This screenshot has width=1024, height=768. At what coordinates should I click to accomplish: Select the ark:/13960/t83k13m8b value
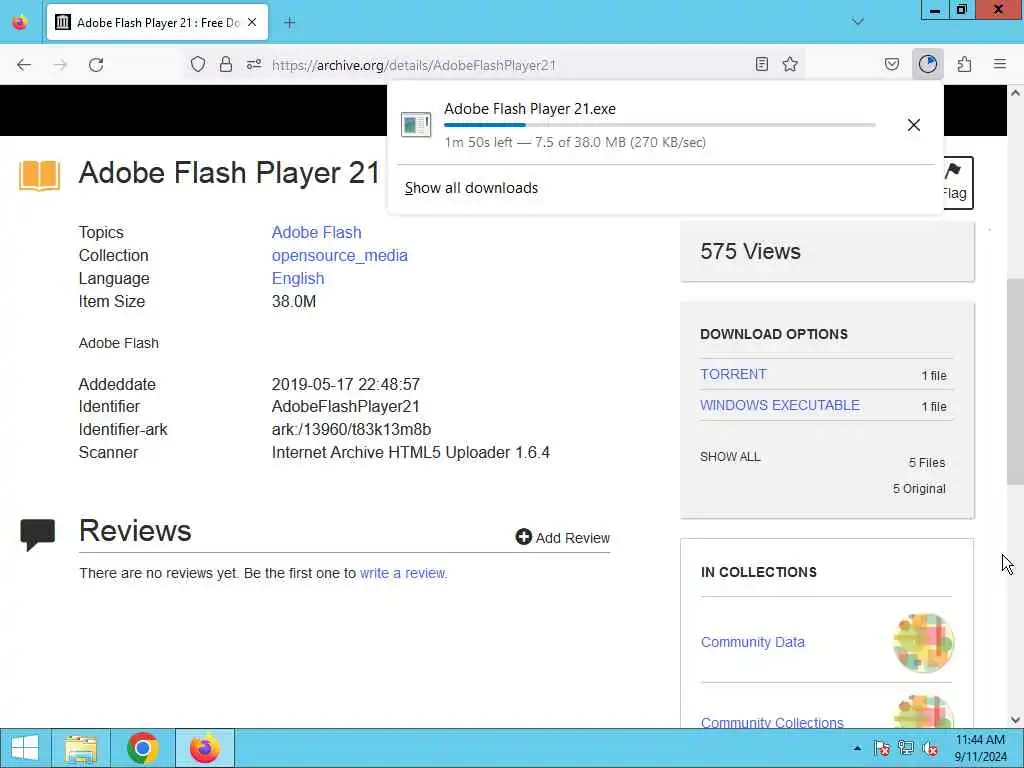tap(351, 429)
